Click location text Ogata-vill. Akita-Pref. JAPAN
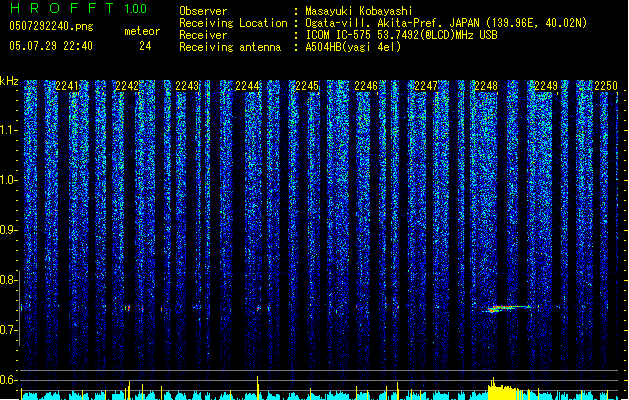 (390, 23)
